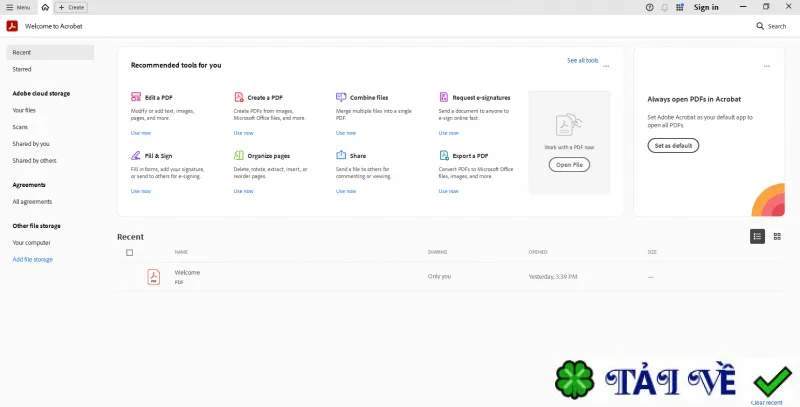Sort by the NAME column header
800x407 pixels.
181,252
